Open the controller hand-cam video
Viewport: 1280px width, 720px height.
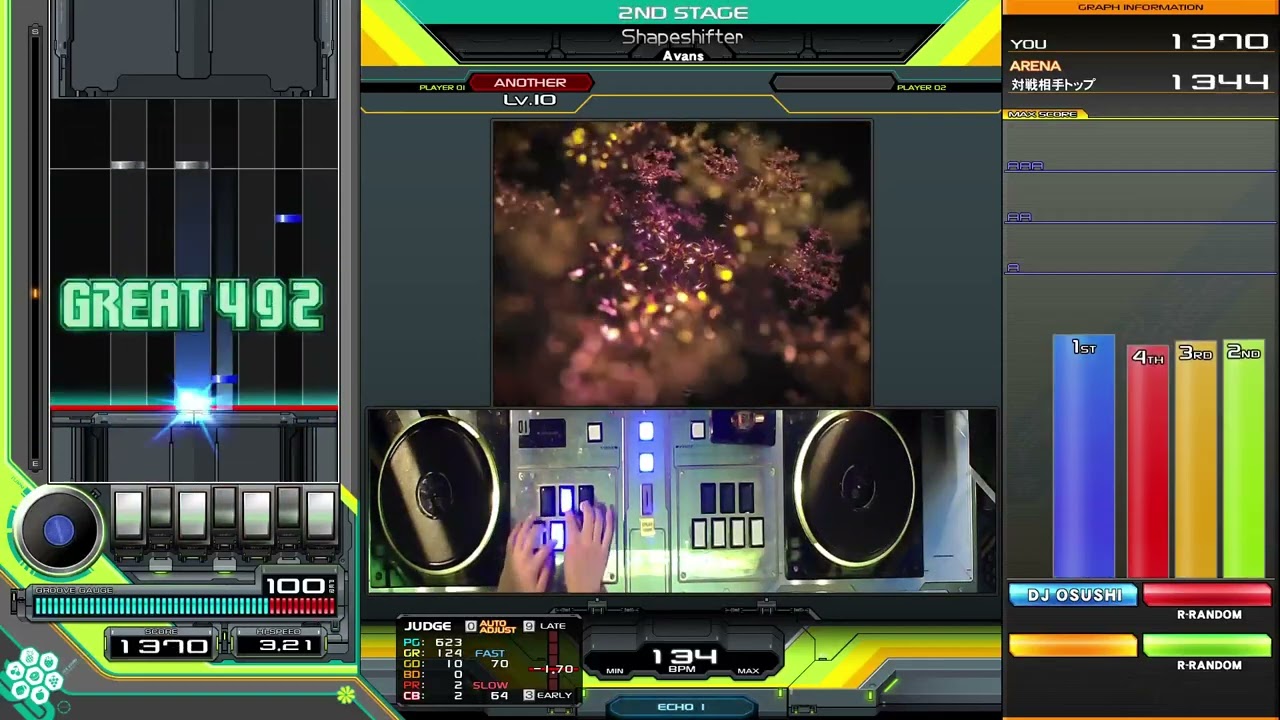682,500
